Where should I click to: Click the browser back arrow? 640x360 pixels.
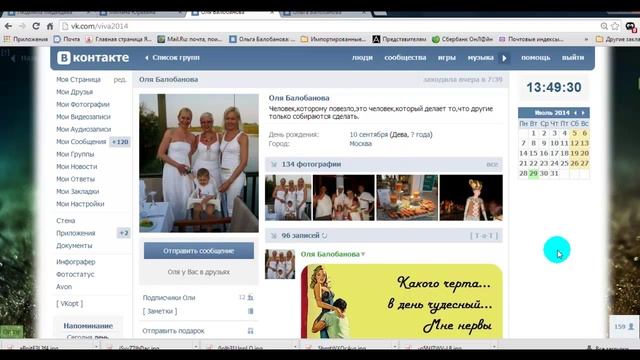8,26
